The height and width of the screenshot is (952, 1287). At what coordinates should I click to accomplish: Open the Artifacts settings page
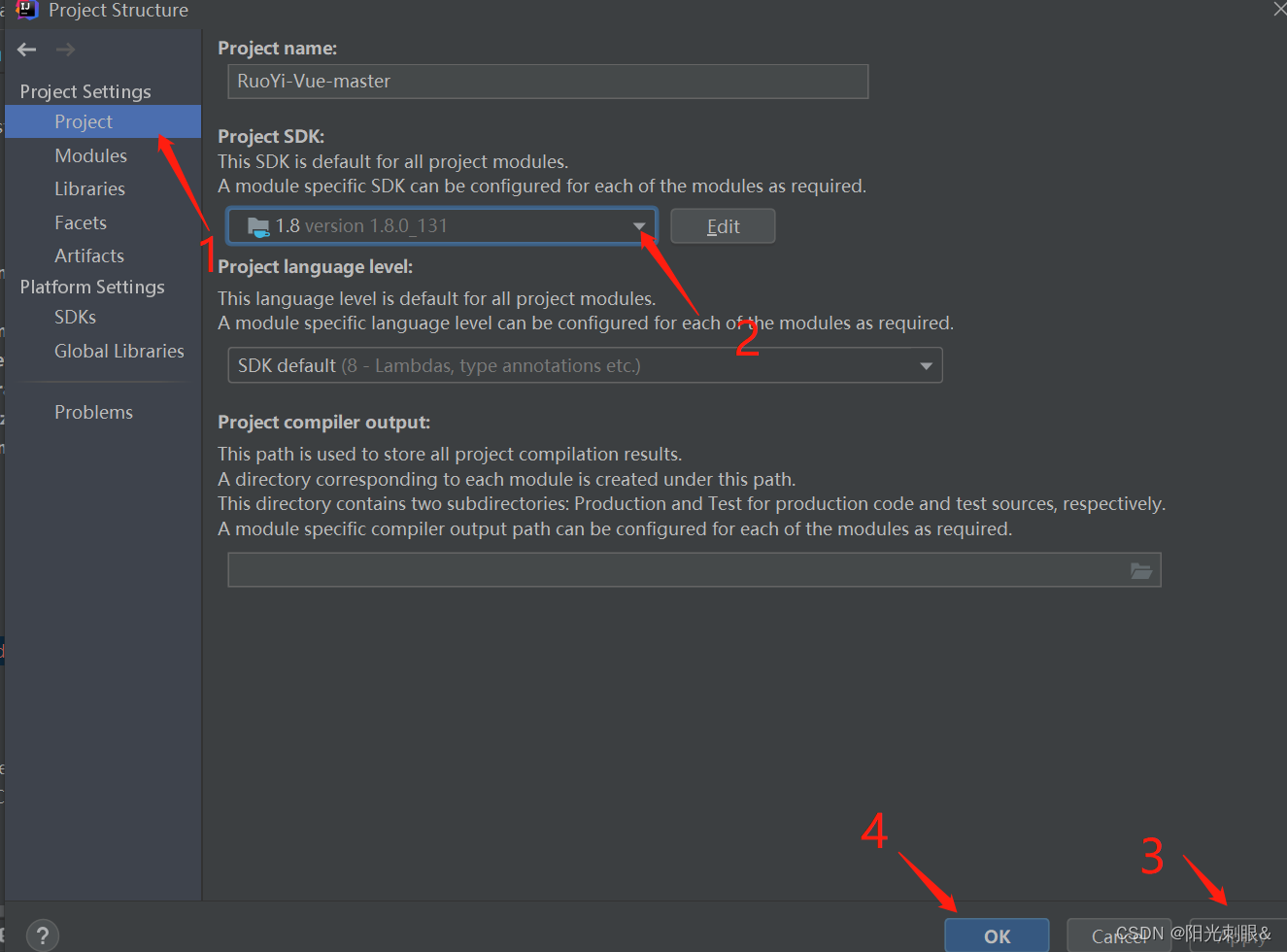tap(89, 255)
